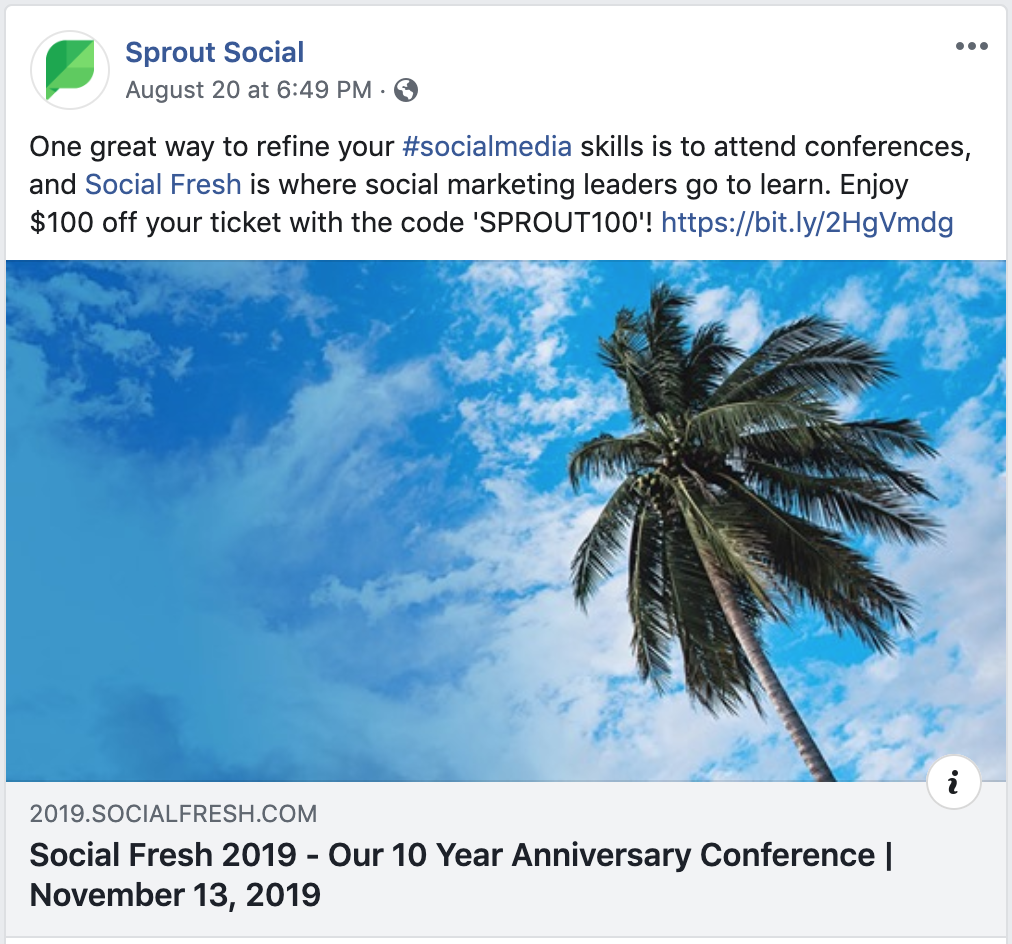1012x944 pixels.
Task: Click the Sprout Social leaf logo avatar
Action: [x=70, y=70]
